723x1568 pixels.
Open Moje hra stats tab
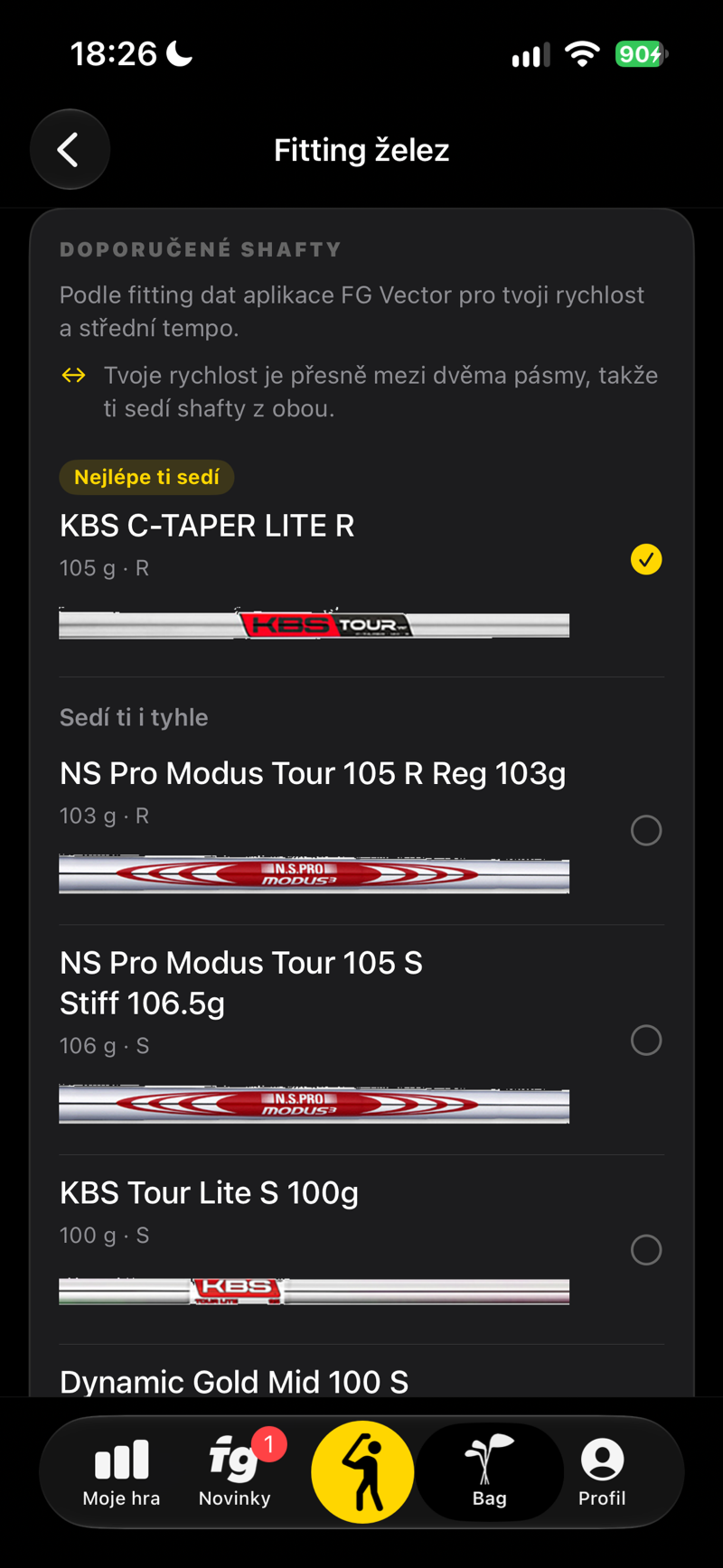coord(121,1472)
